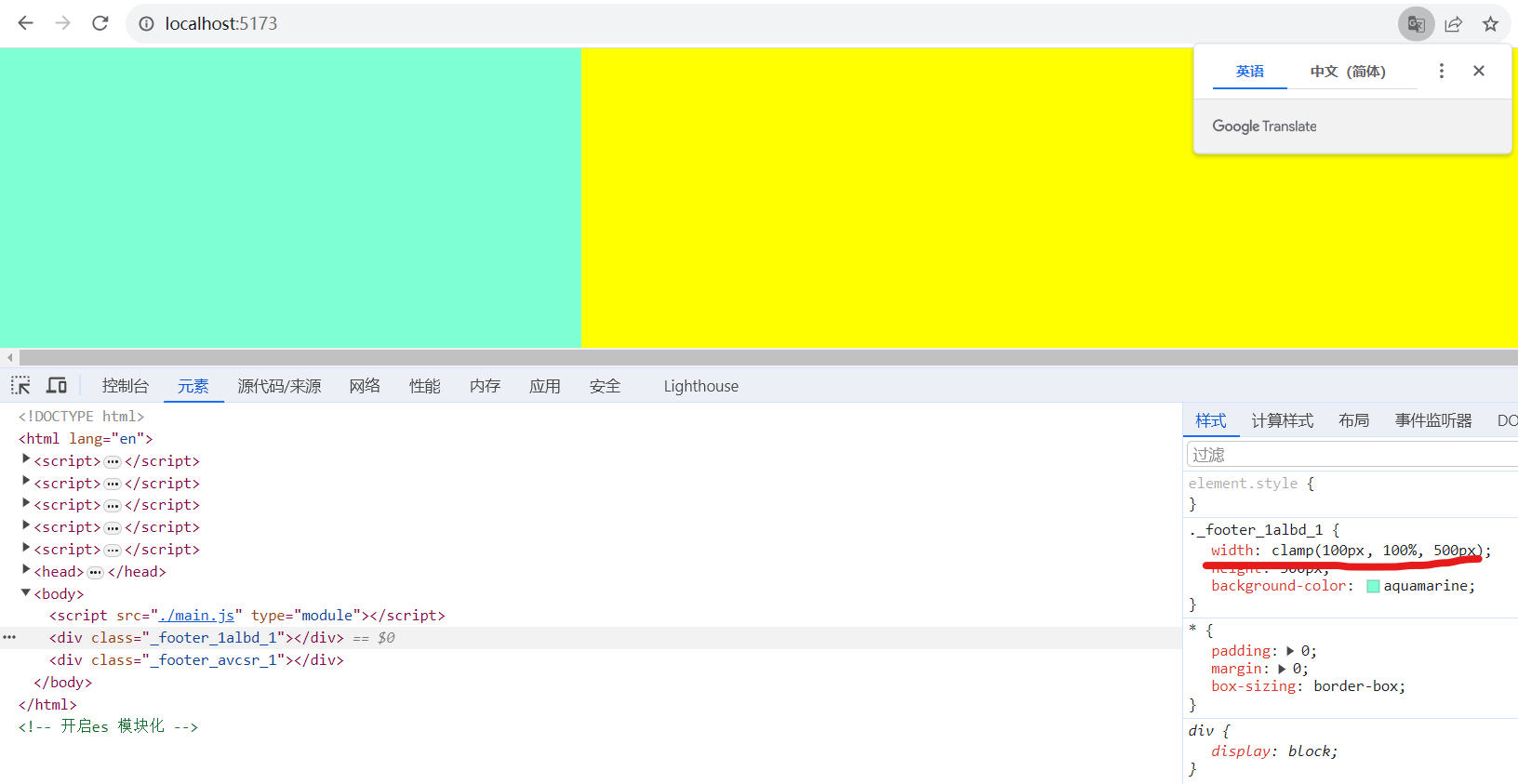Toggle the device toolbar emulation icon

(57, 385)
